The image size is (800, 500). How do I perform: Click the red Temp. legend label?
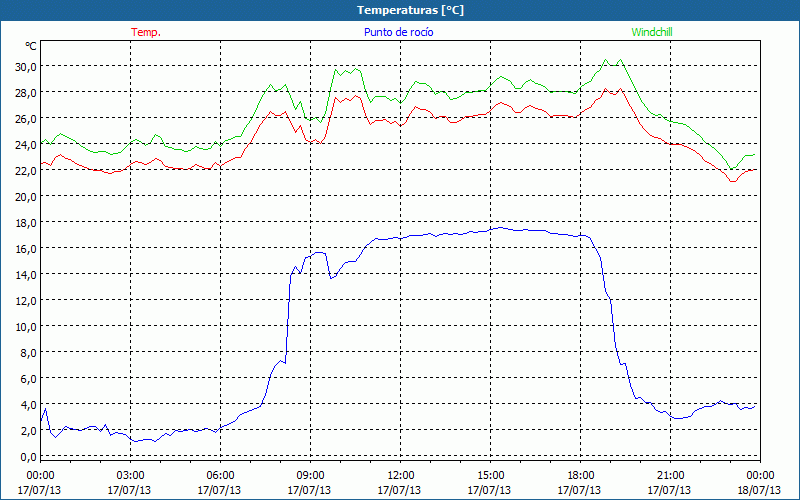pyautogui.click(x=146, y=32)
